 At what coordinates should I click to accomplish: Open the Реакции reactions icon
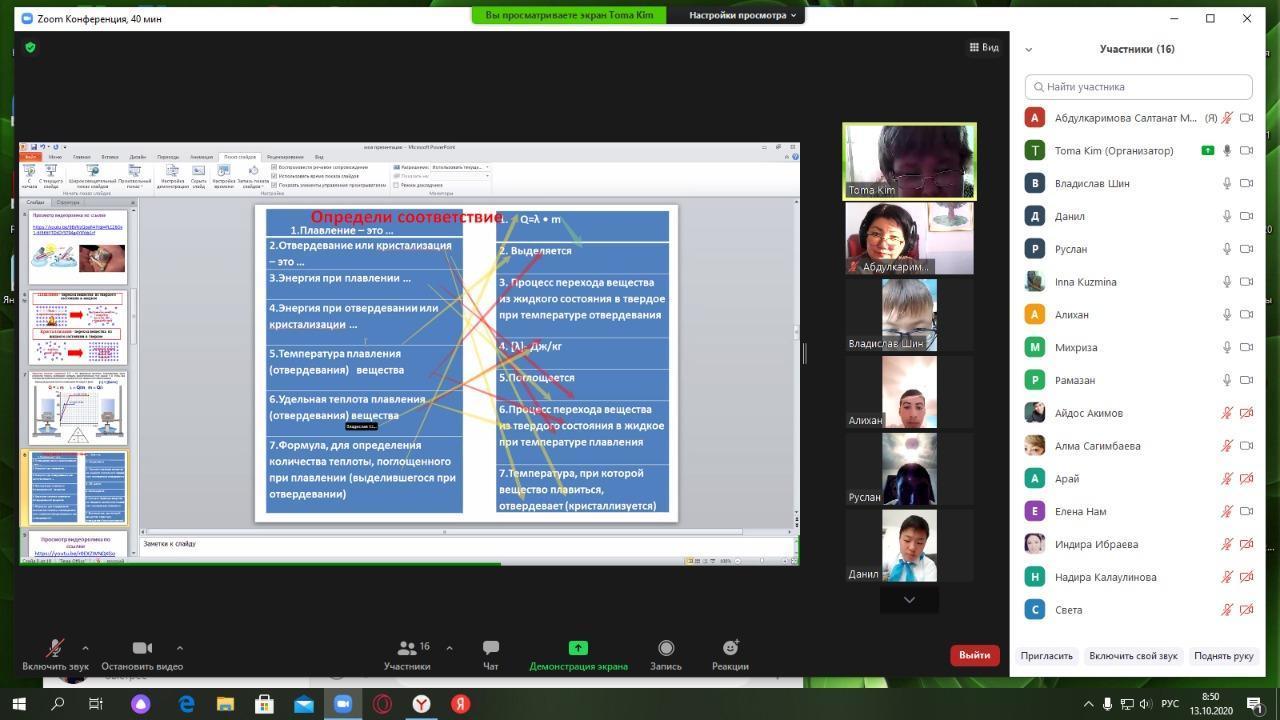pos(730,648)
